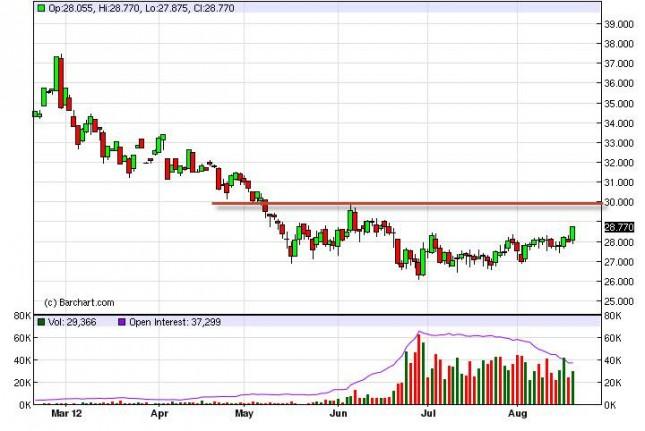
Task: Click the left 0K volume axis label
Action: (x=25, y=405)
